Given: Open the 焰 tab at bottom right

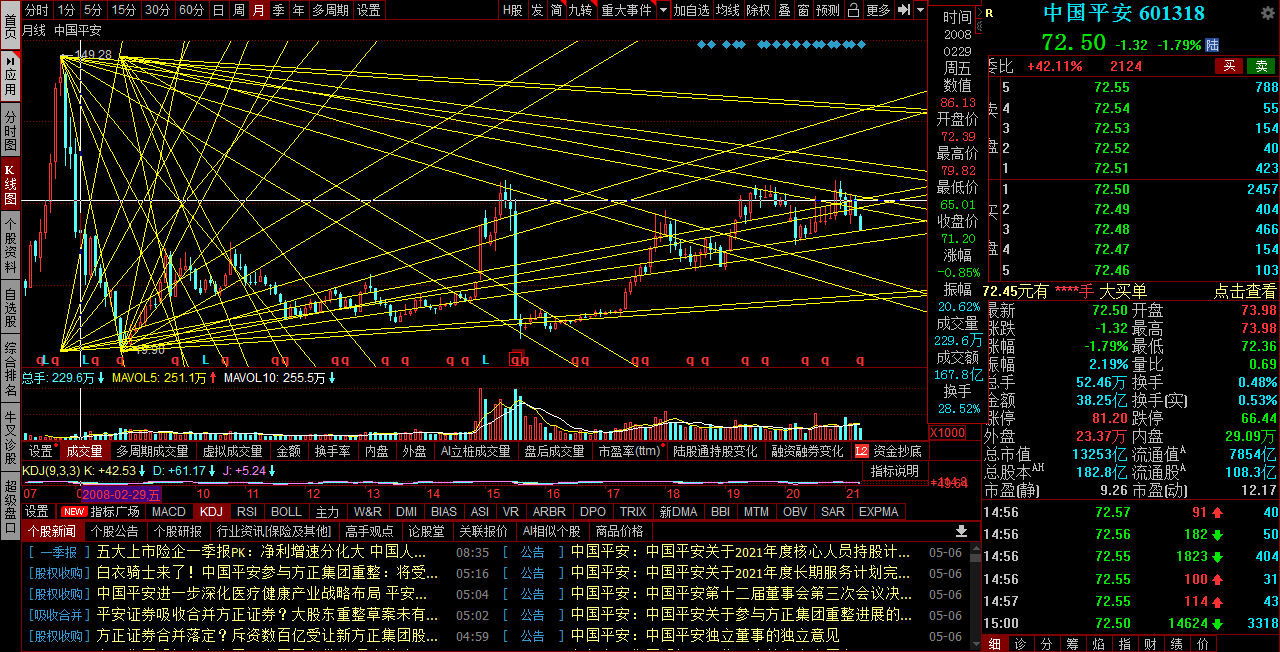Looking at the screenshot, I should [1098, 644].
